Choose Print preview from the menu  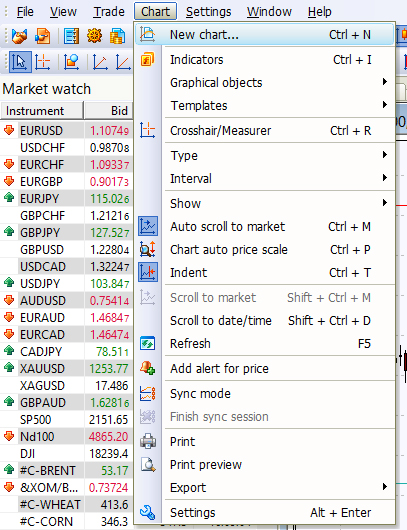pyautogui.click(x=266, y=464)
